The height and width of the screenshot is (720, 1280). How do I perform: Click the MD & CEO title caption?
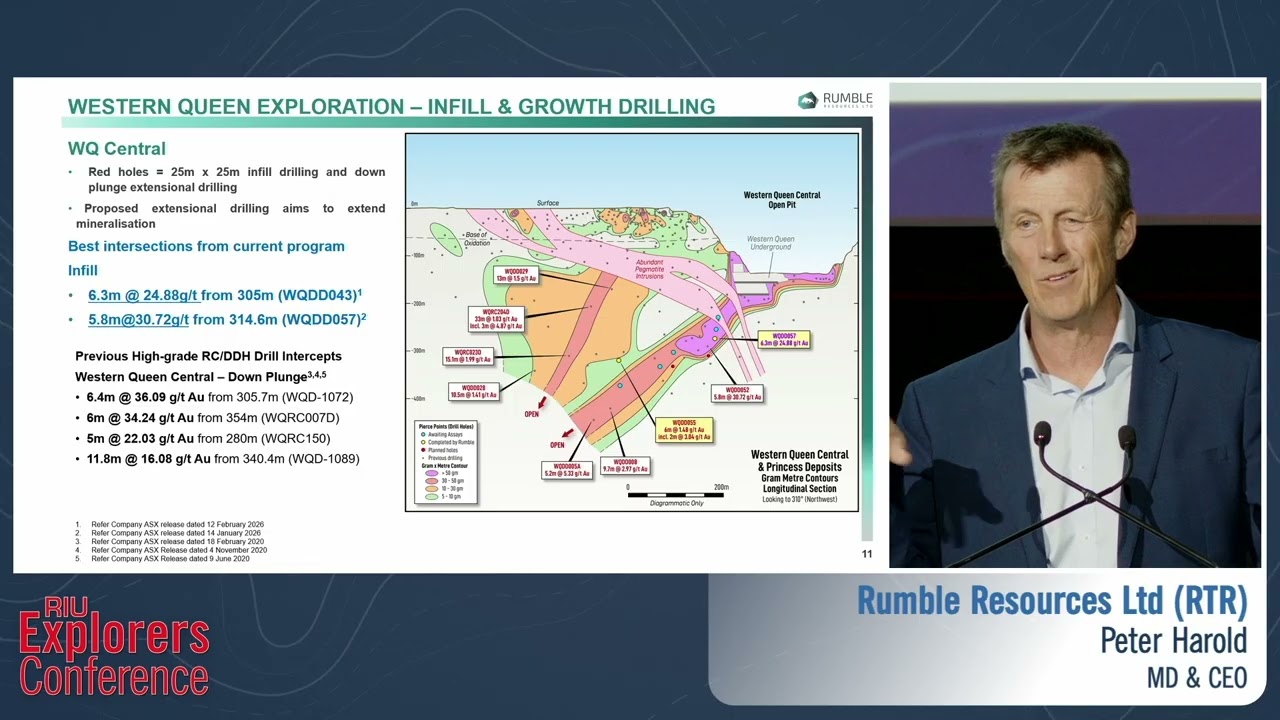click(x=1197, y=678)
